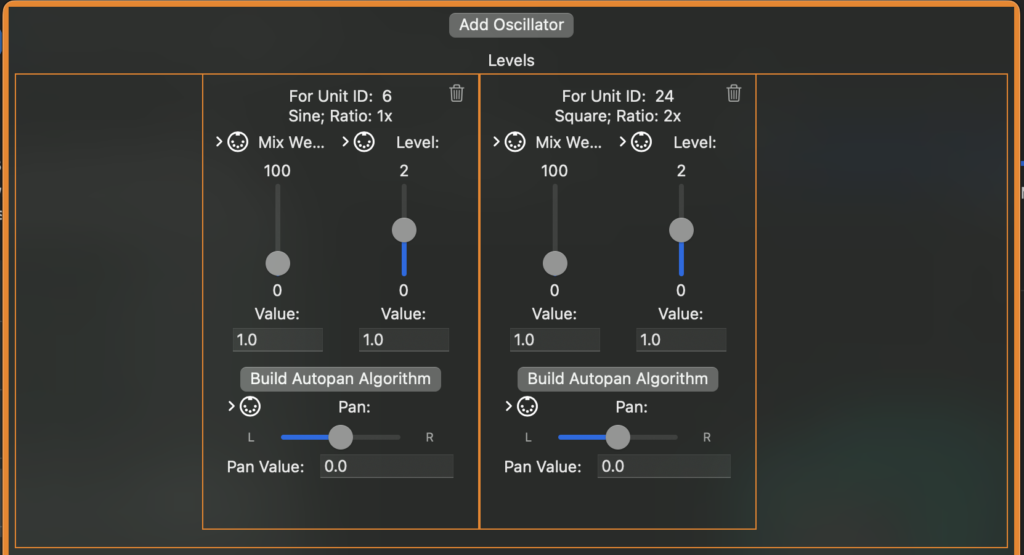Expand the Mix Weight chevron in Unit 6 panel
The height and width of the screenshot is (555, 1024).
tap(219, 141)
